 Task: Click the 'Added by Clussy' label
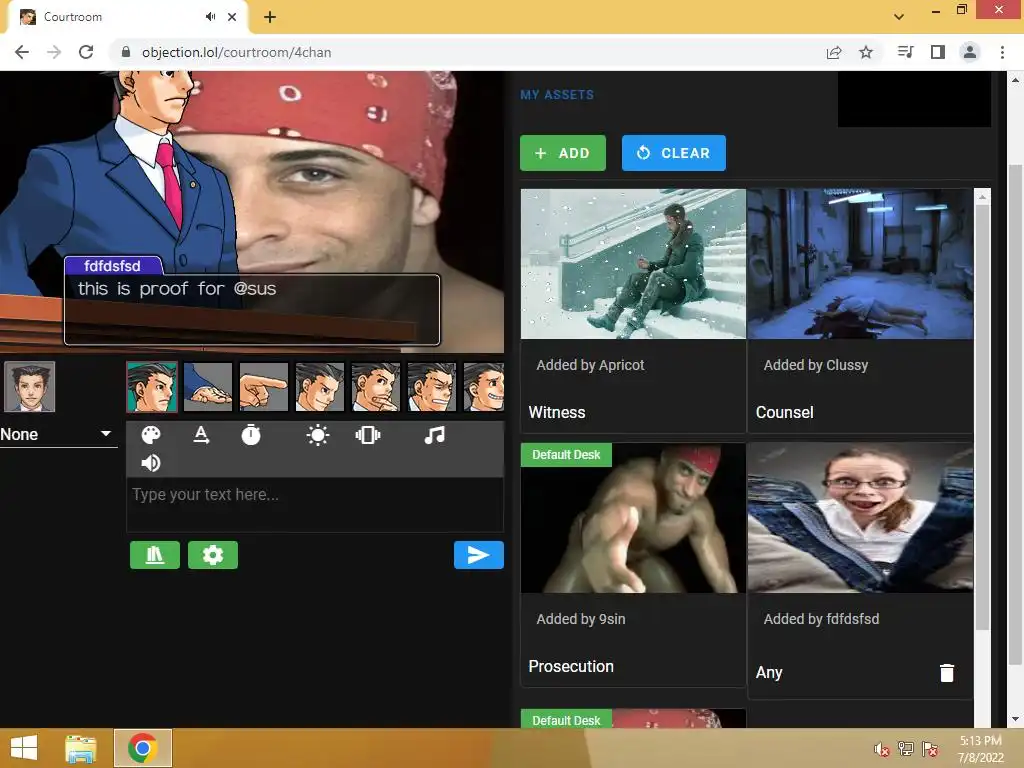(816, 365)
